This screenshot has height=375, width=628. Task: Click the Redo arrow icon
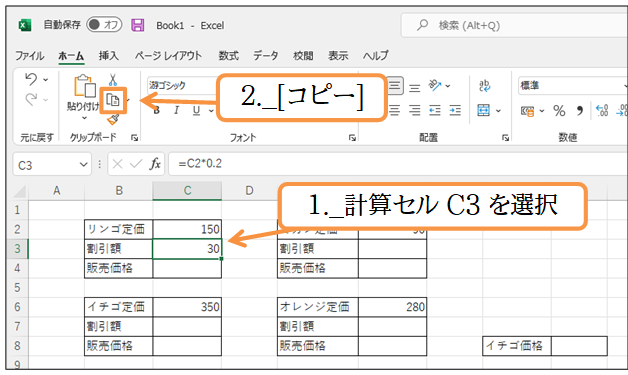tap(31, 99)
